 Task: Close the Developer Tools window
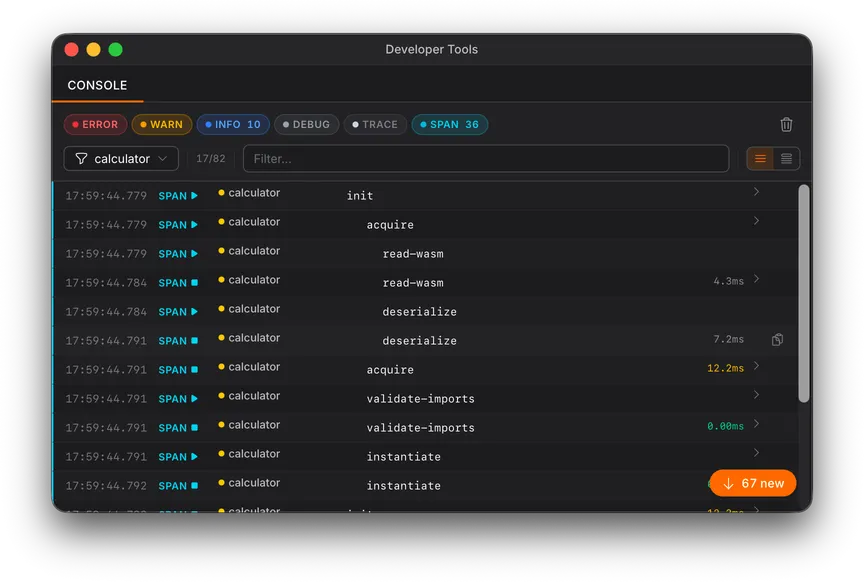pos(72,50)
